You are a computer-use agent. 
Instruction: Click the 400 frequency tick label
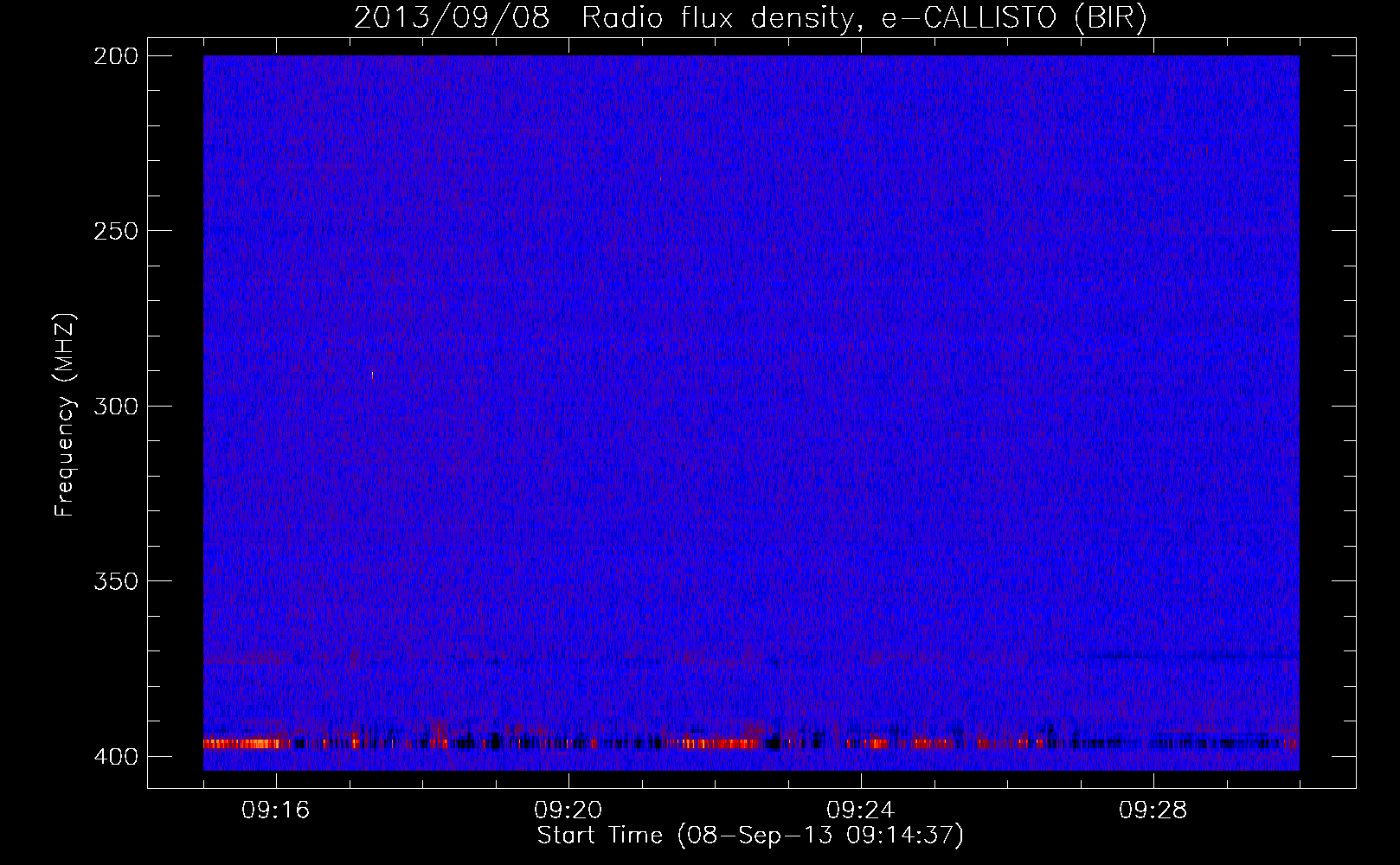[x=115, y=757]
